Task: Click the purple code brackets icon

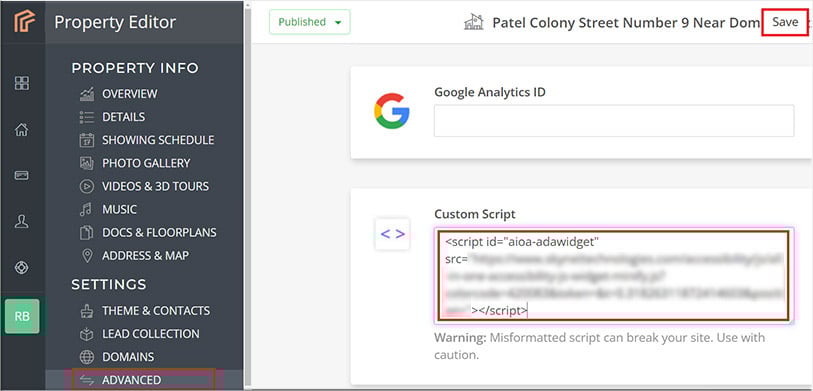Action: click(x=393, y=234)
